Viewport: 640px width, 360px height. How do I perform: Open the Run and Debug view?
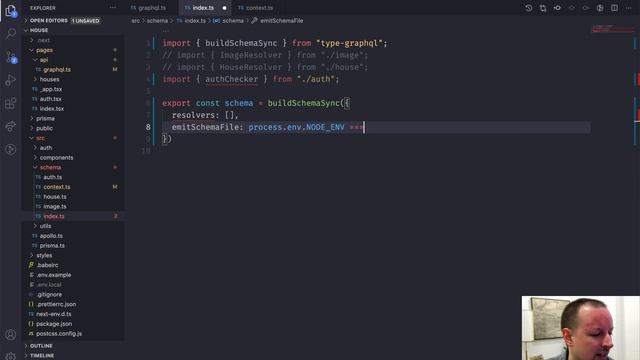pos(11,80)
